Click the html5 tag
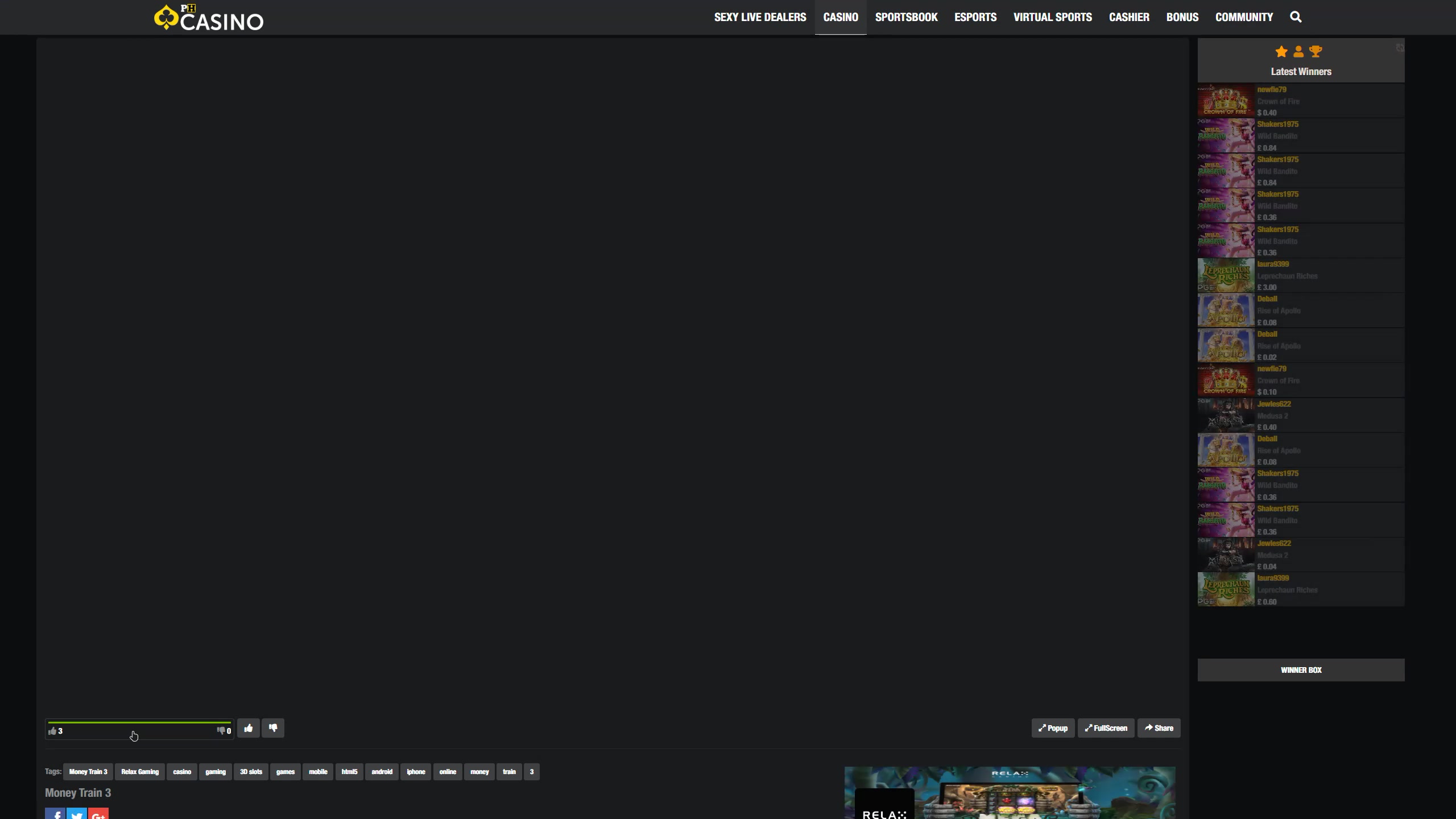 [349, 772]
